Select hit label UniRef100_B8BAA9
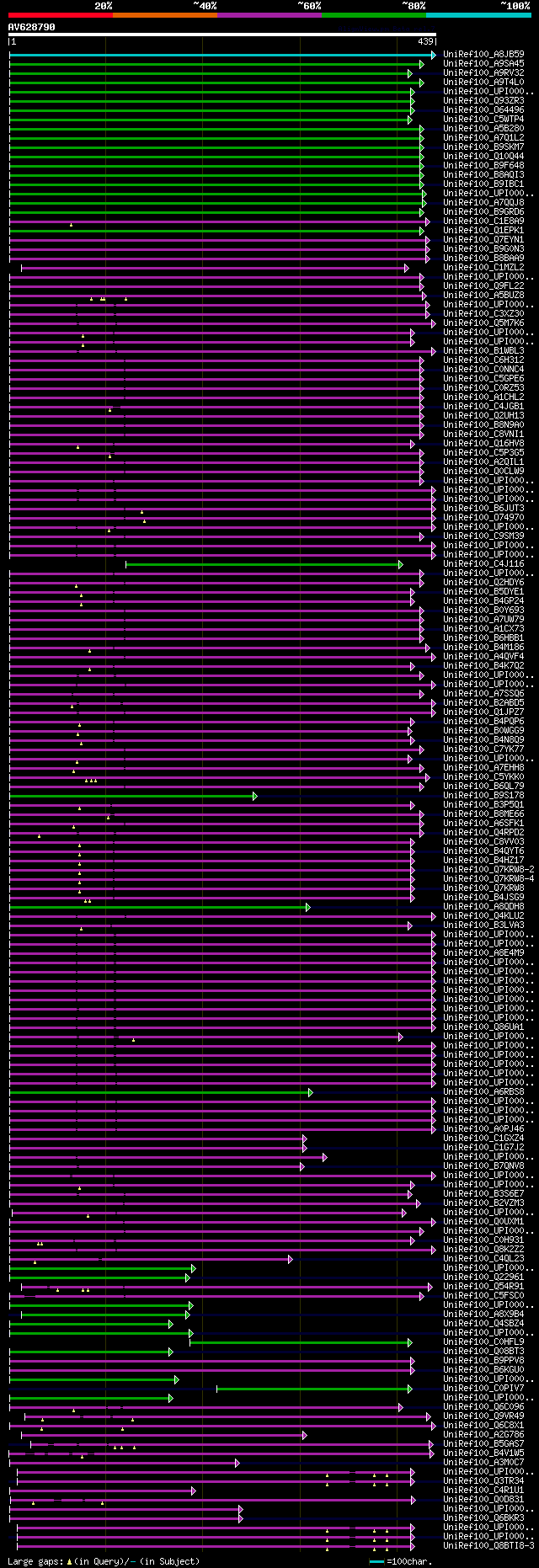 pos(483,259)
